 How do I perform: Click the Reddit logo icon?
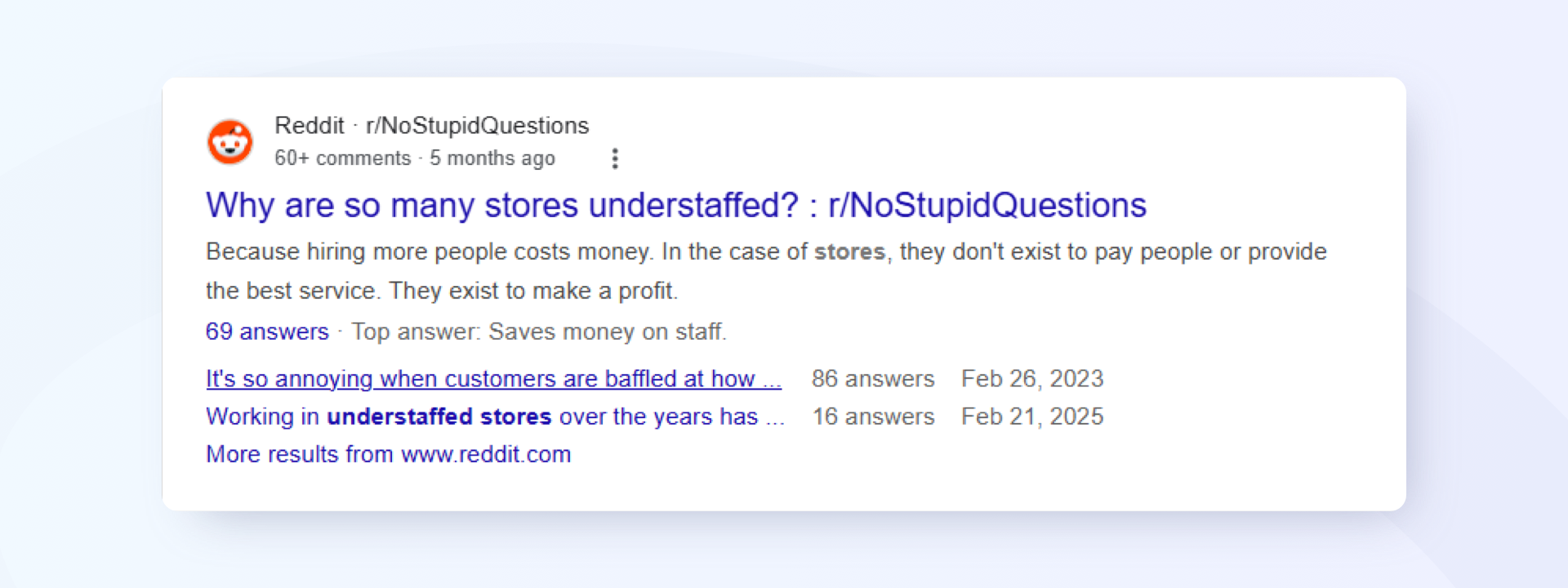(x=229, y=142)
